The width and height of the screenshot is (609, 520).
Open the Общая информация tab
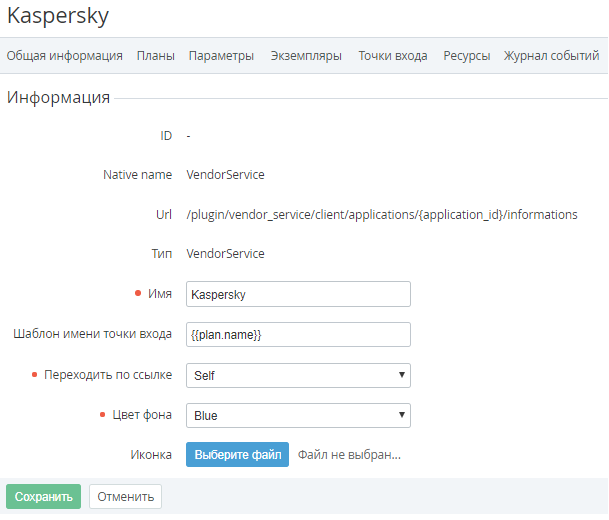click(x=65, y=56)
